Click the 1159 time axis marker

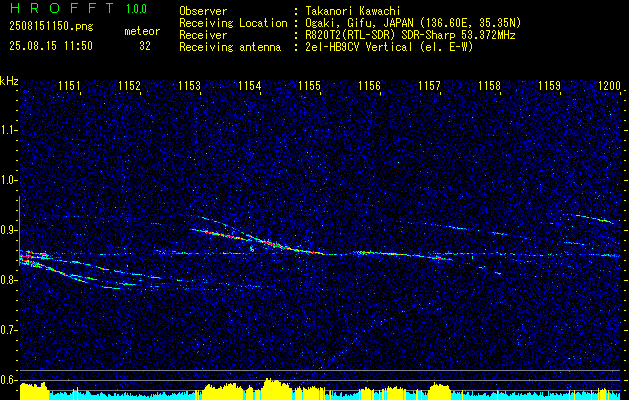tap(549, 86)
